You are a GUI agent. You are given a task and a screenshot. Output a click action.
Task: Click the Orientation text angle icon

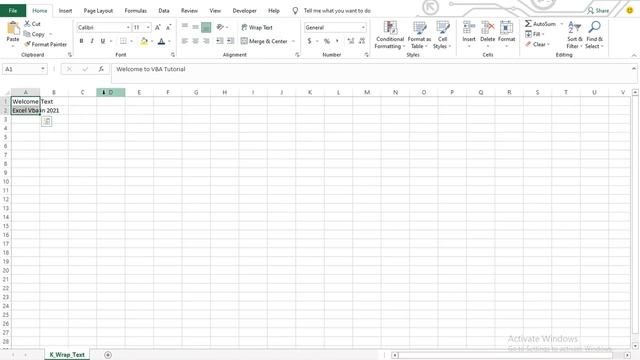[220, 27]
